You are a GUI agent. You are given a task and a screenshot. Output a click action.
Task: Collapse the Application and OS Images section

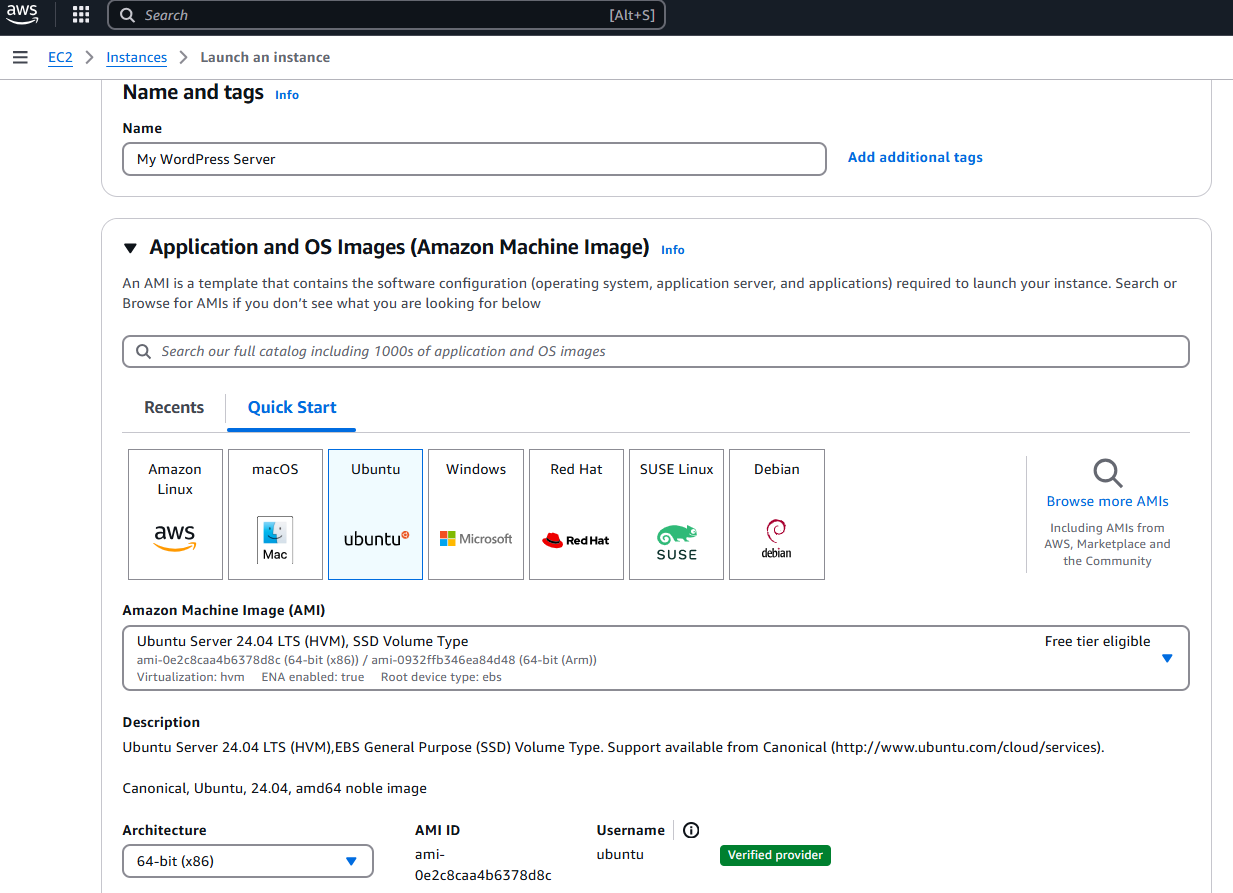tap(130, 248)
